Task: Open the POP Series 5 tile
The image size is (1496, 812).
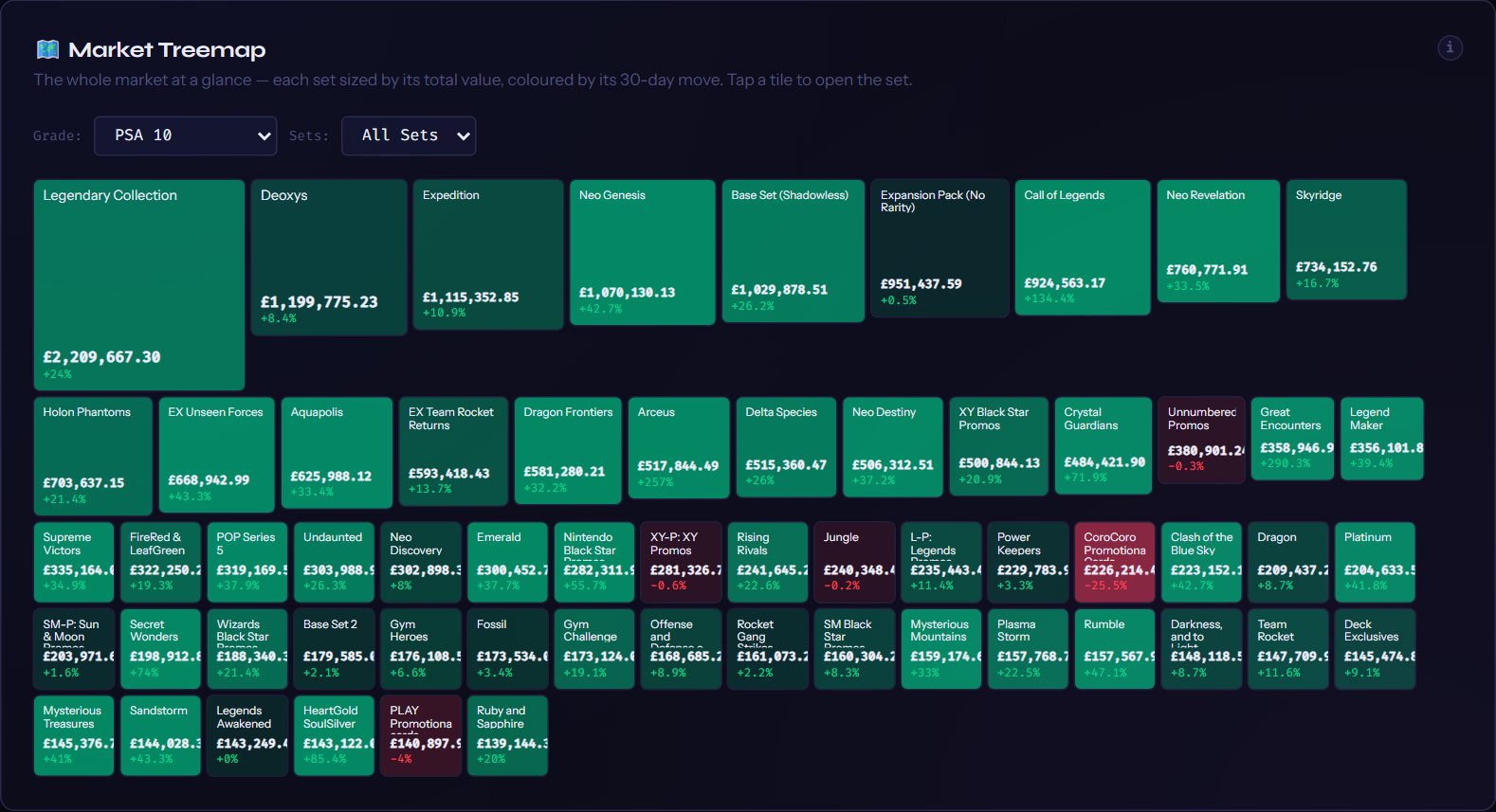Action: coord(247,562)
